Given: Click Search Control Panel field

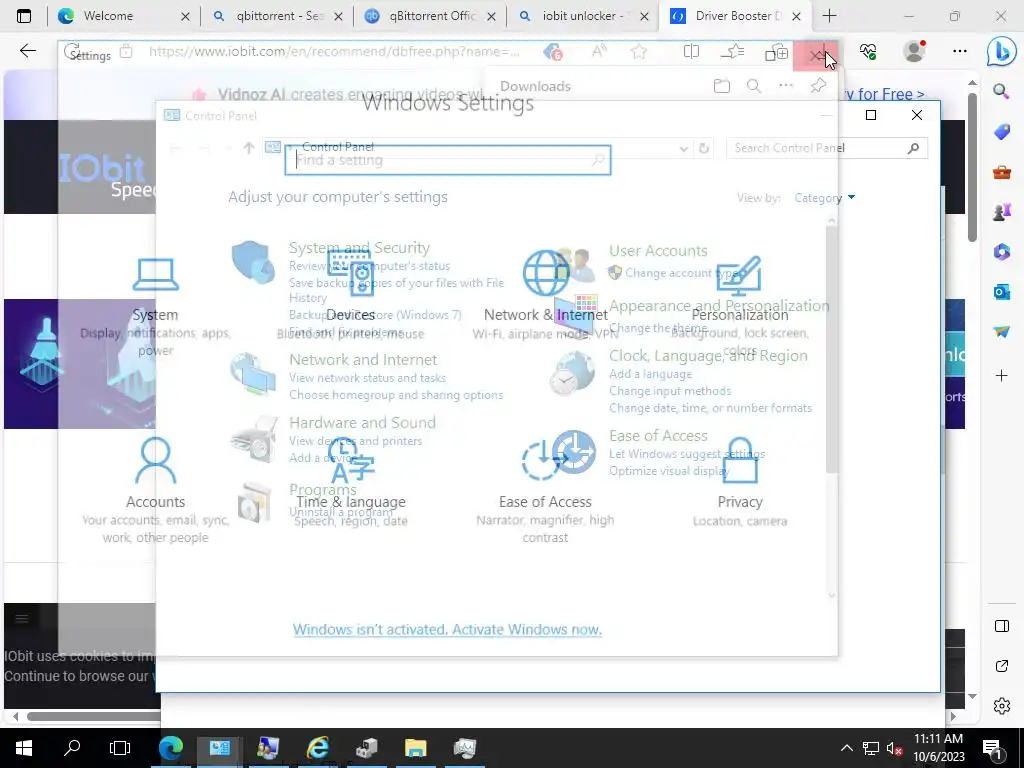Looking at the screenshot, I should (x=827, y=148).
